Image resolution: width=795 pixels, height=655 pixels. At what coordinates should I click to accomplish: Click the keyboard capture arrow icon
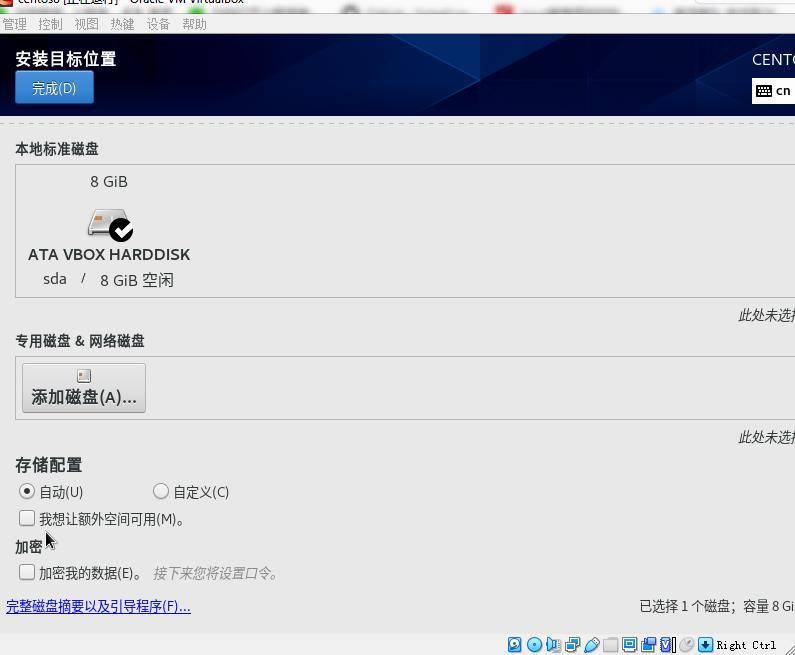tap(705, 644)
